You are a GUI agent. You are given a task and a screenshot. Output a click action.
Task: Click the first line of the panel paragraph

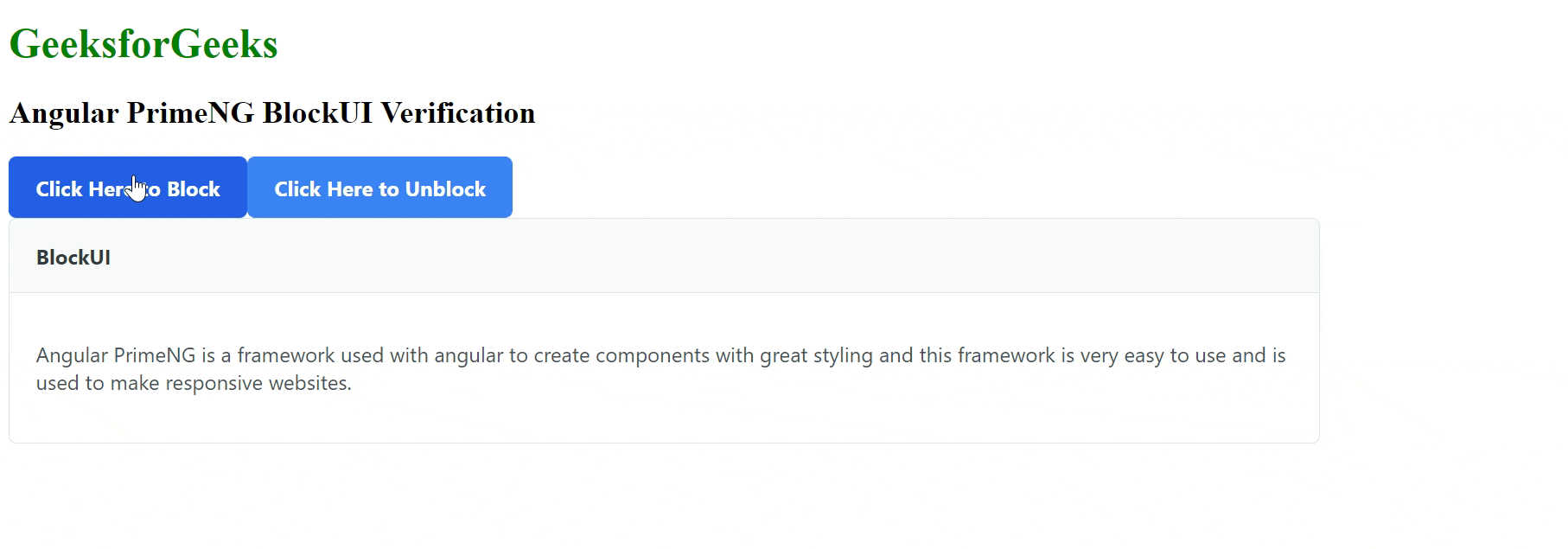660,355
